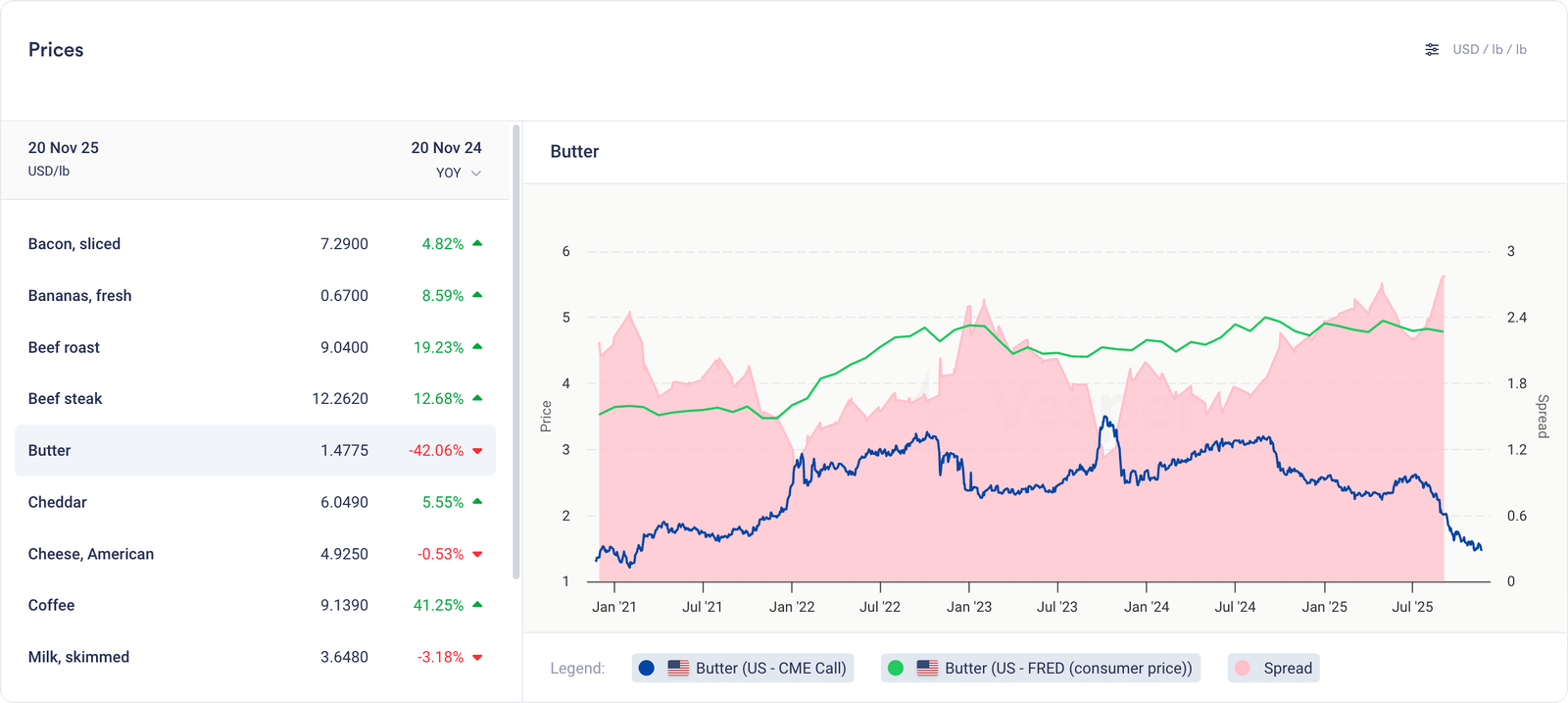The width and height of the screenshot is (1568, 703).
Task: Select Beef roast in the price list
Action: click(x=64, y=347)
